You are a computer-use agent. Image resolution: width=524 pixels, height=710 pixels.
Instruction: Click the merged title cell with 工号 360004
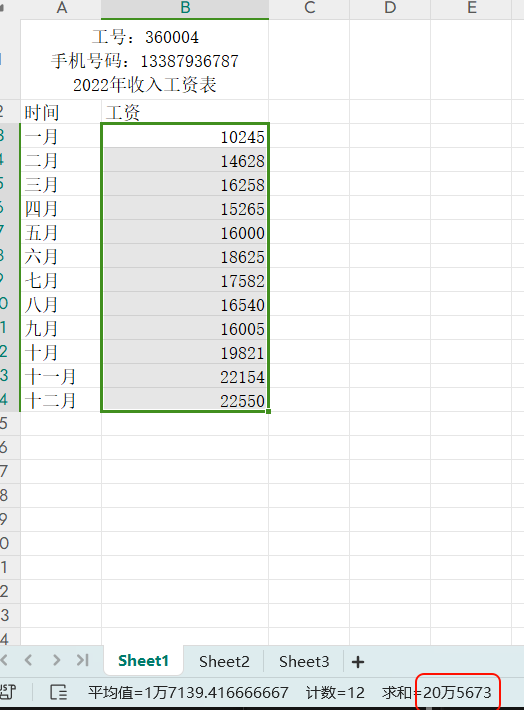pos(144,60)
